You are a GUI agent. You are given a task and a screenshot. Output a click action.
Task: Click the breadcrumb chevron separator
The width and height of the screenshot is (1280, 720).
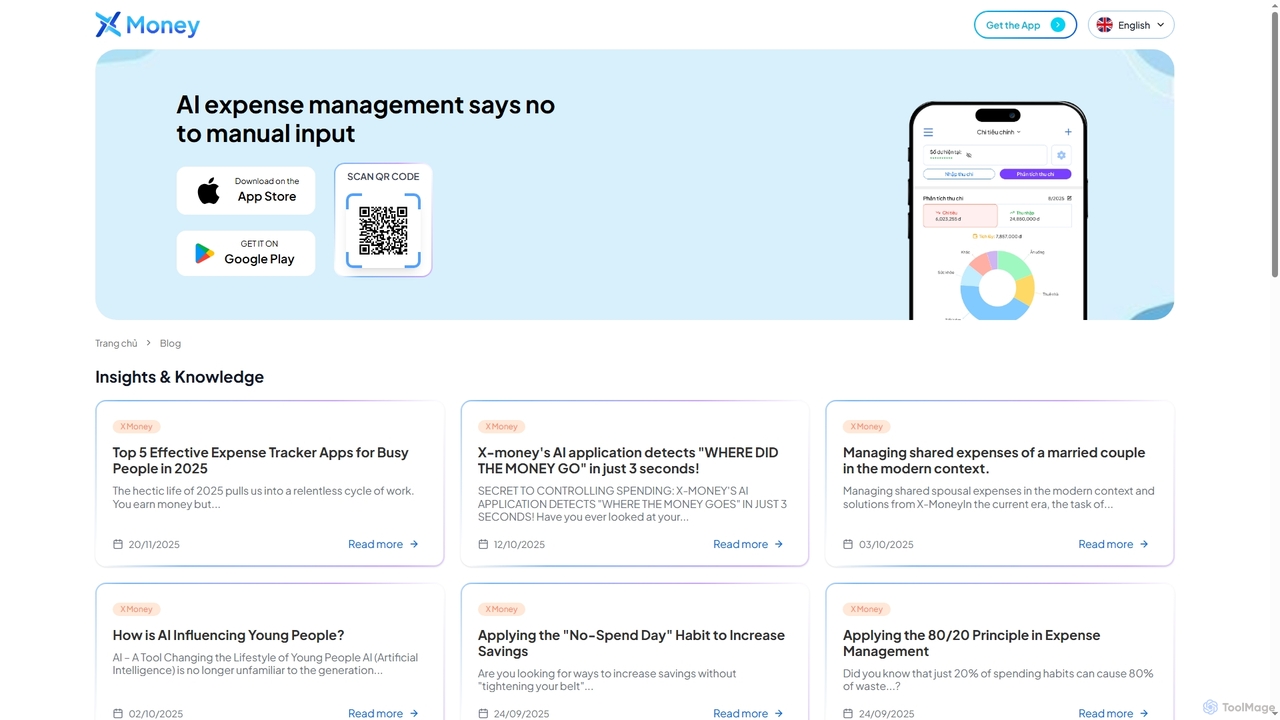click(x=148, y=343)
